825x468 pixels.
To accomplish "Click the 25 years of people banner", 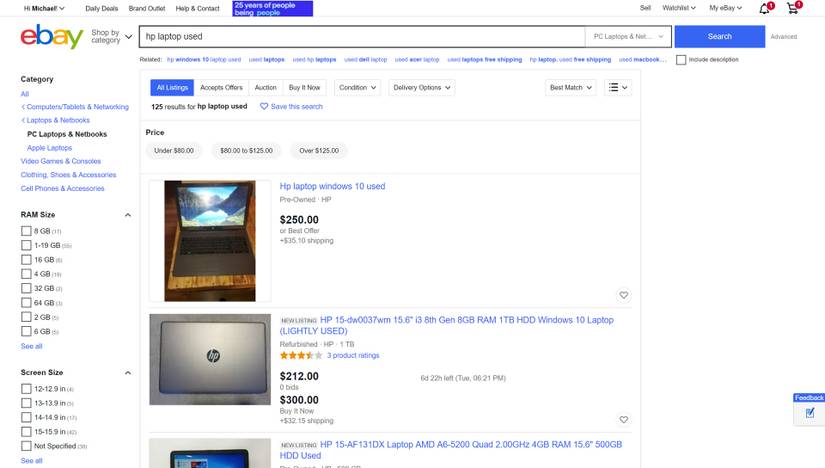I will [273, 8].
